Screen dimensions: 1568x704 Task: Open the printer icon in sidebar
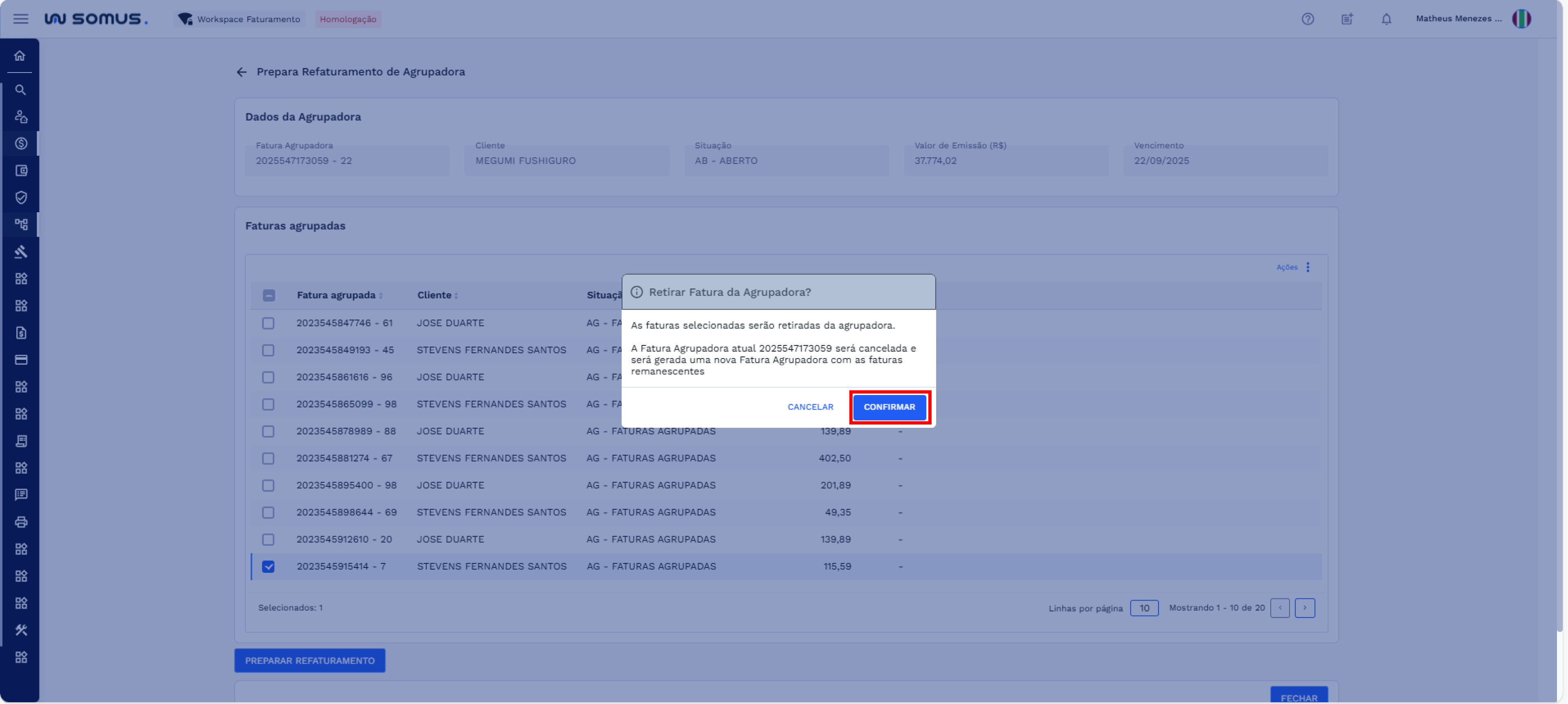[21, 522]
